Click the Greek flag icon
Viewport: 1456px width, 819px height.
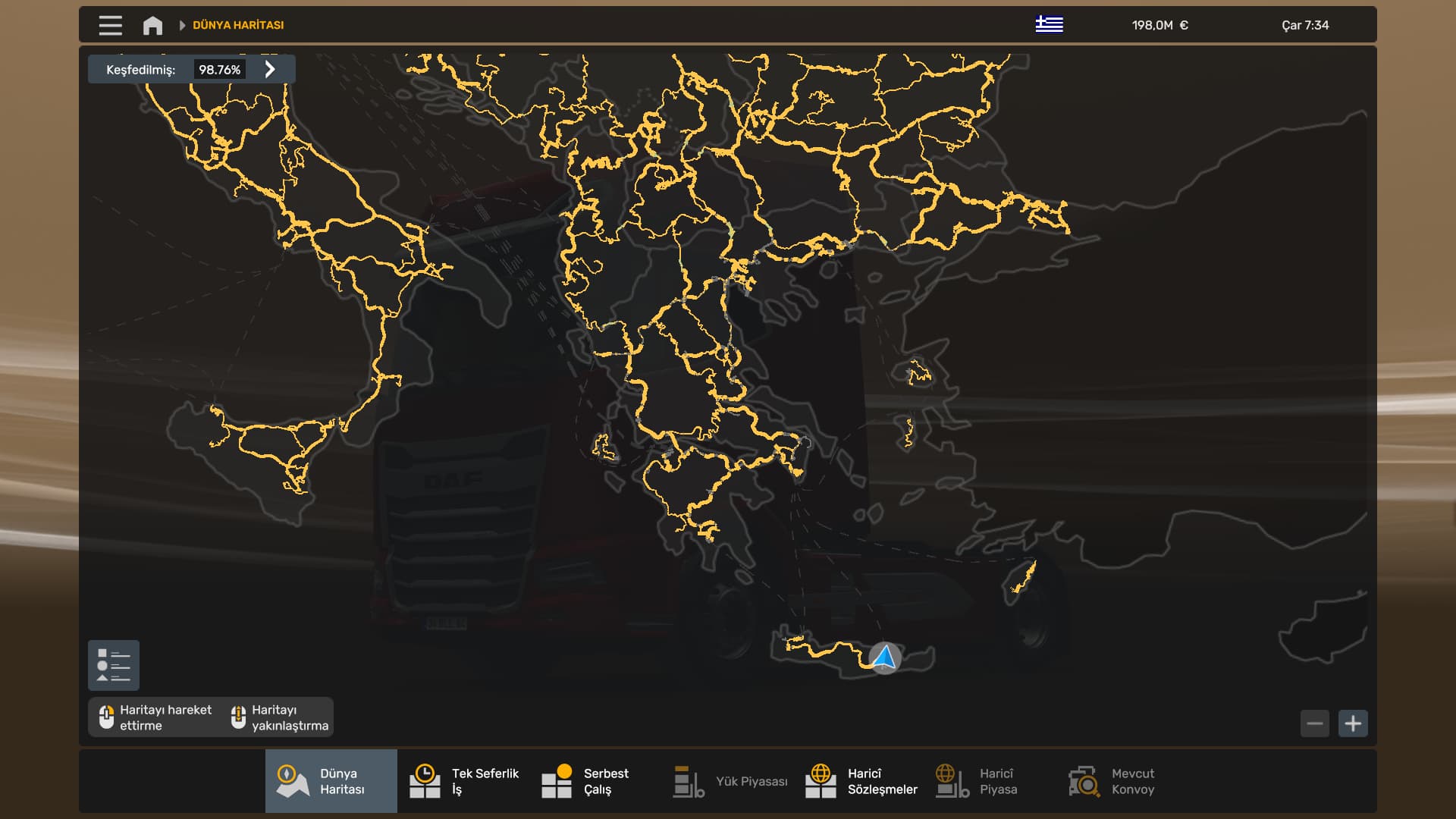[x=1049, y=25]
